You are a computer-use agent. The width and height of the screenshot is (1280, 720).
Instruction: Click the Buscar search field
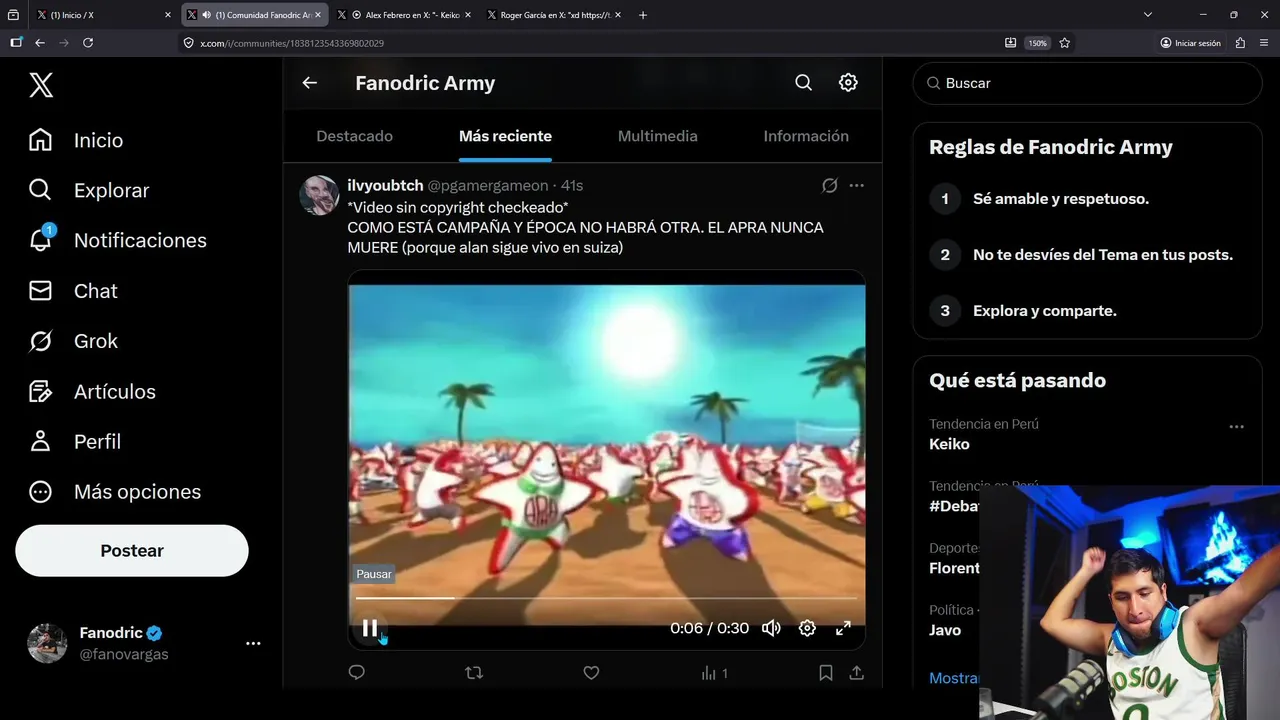pyautogui.click(x=1087, y=83)
